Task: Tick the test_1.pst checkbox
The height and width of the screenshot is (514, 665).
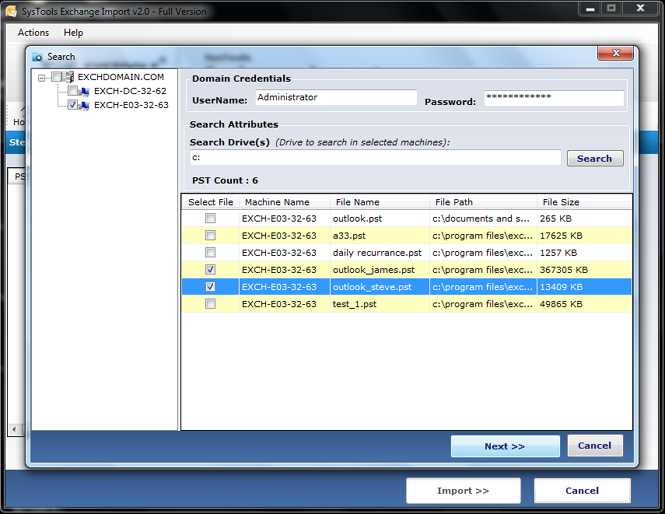Action: (x=210, y=304)
